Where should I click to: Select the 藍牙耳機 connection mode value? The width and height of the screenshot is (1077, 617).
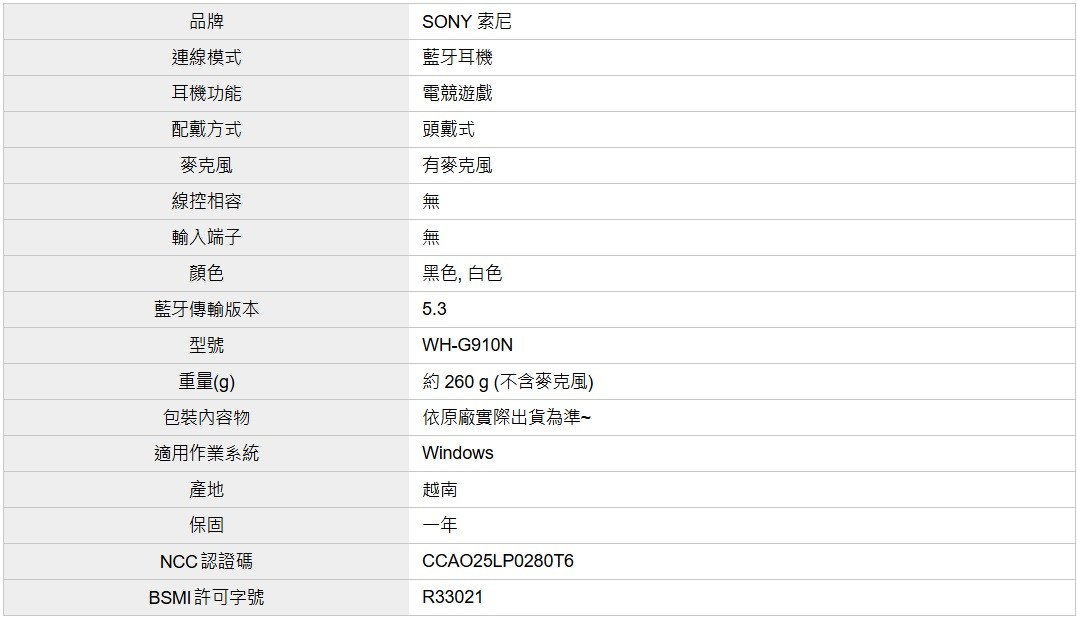click(457, 58)
